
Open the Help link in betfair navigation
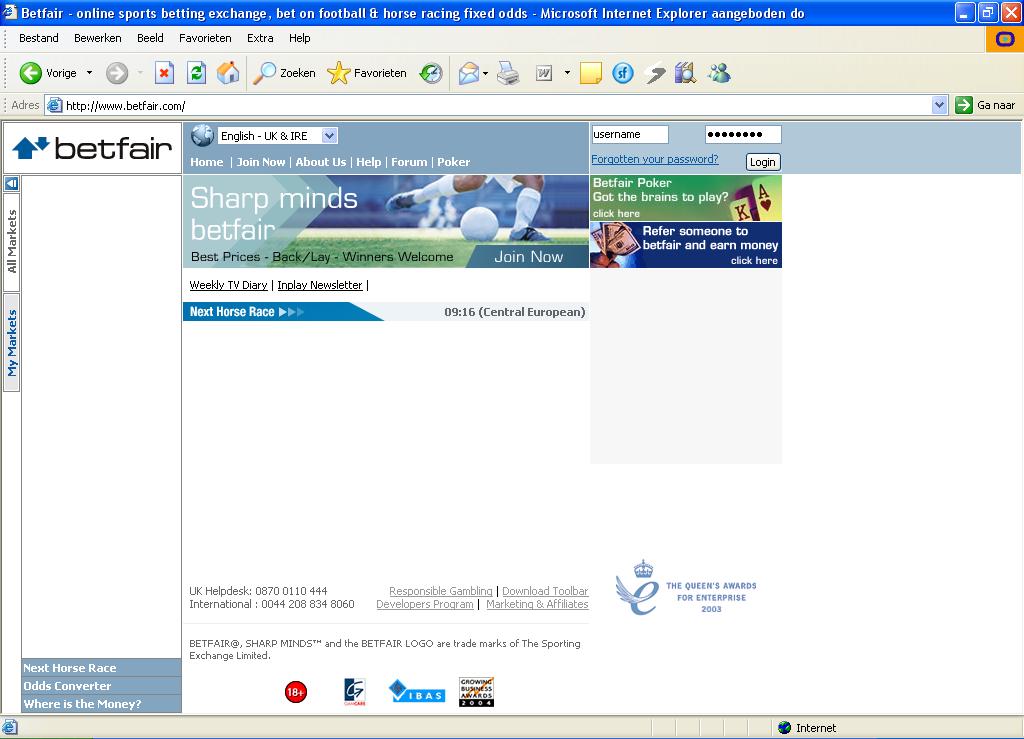368,162
